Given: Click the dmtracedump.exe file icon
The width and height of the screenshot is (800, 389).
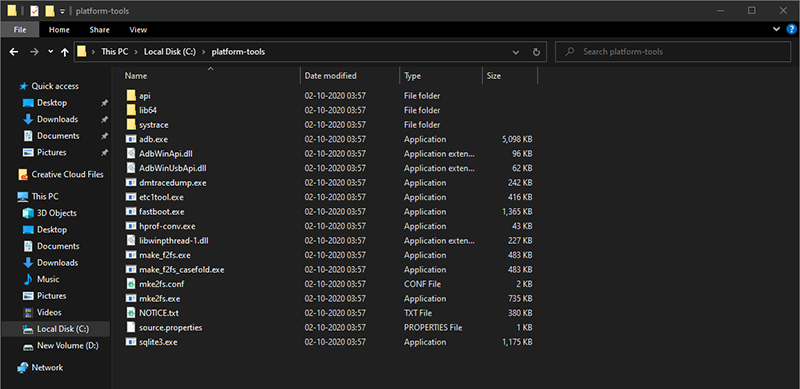Looking at the screenshot, I should tap(131, 182).
